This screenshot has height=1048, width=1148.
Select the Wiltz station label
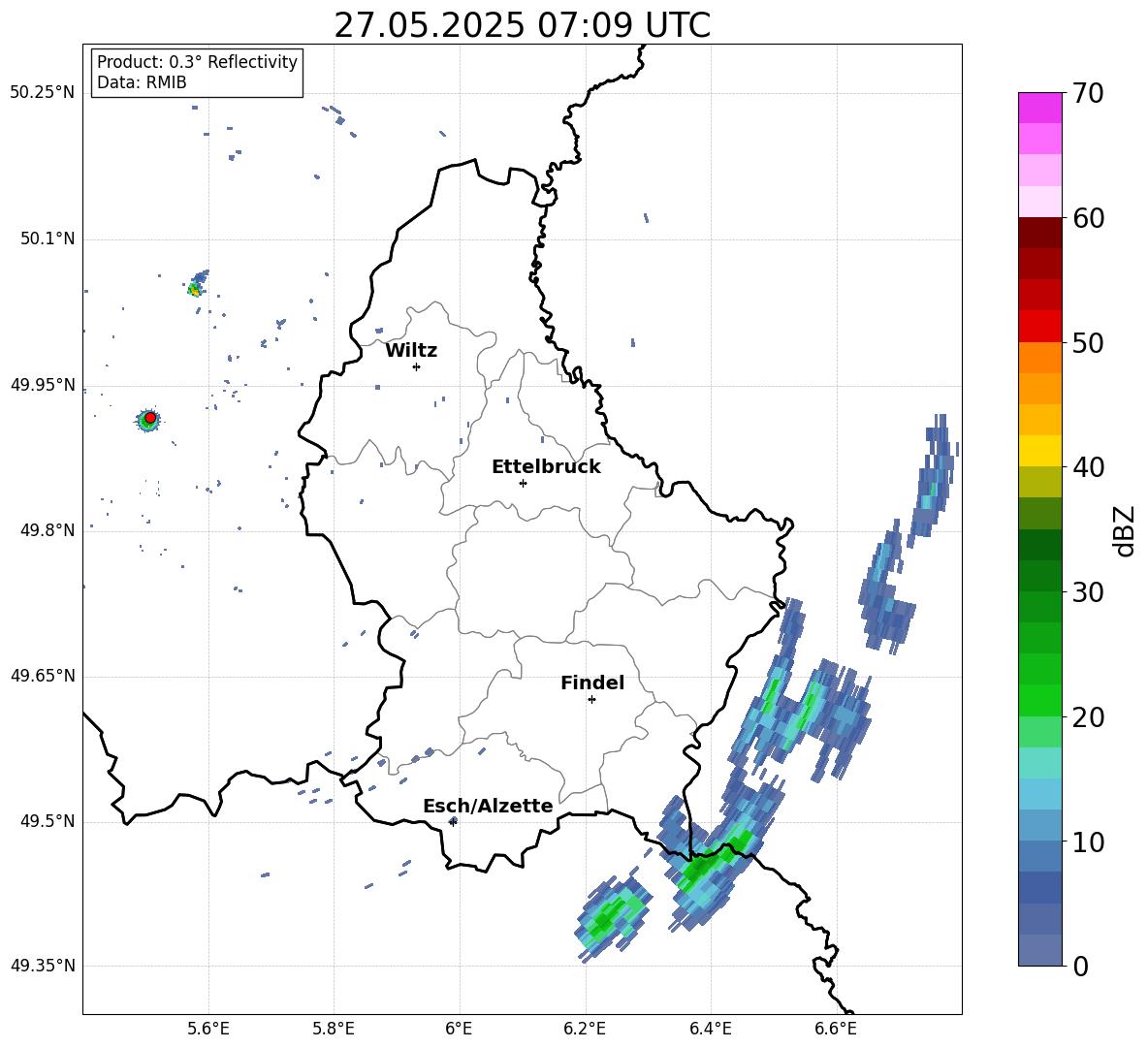(411, 351)
